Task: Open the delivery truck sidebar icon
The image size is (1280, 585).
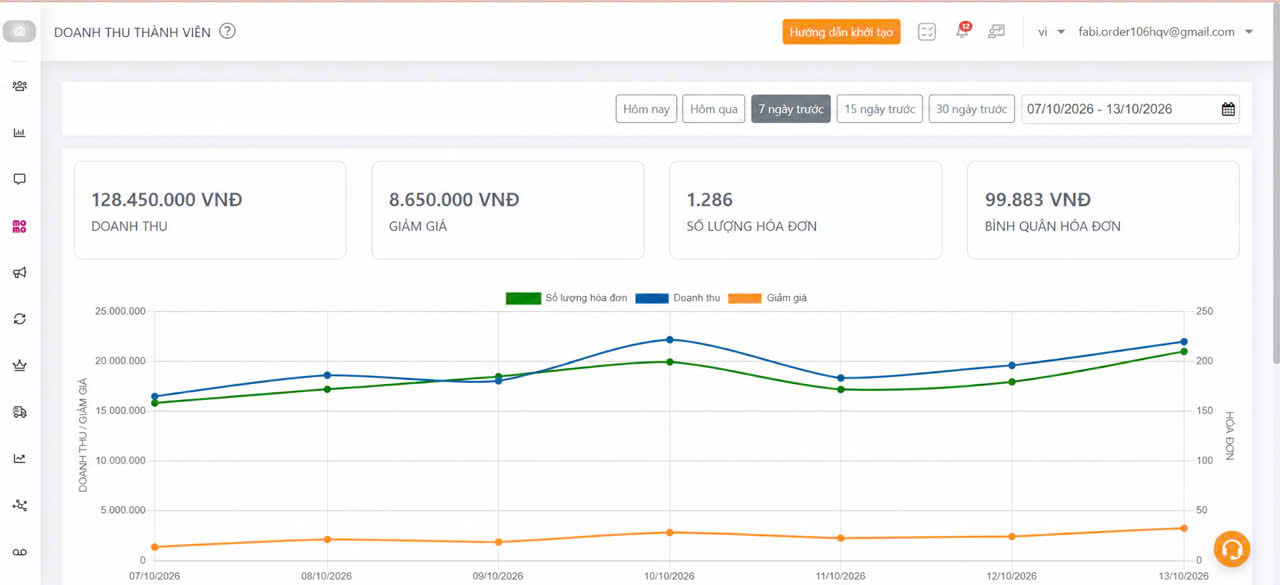Action: (19, 412)
